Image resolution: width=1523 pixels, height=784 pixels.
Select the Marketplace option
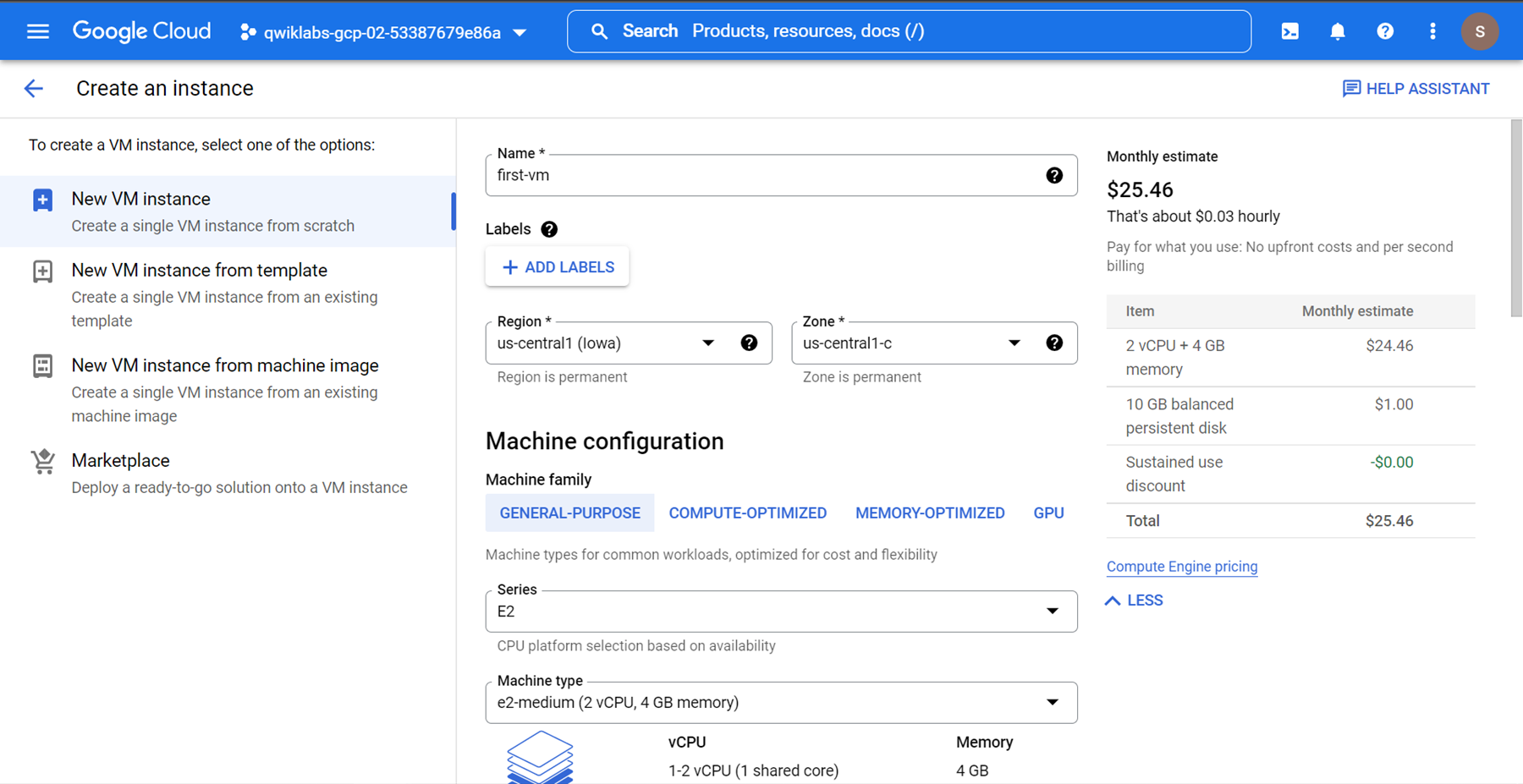228,474
